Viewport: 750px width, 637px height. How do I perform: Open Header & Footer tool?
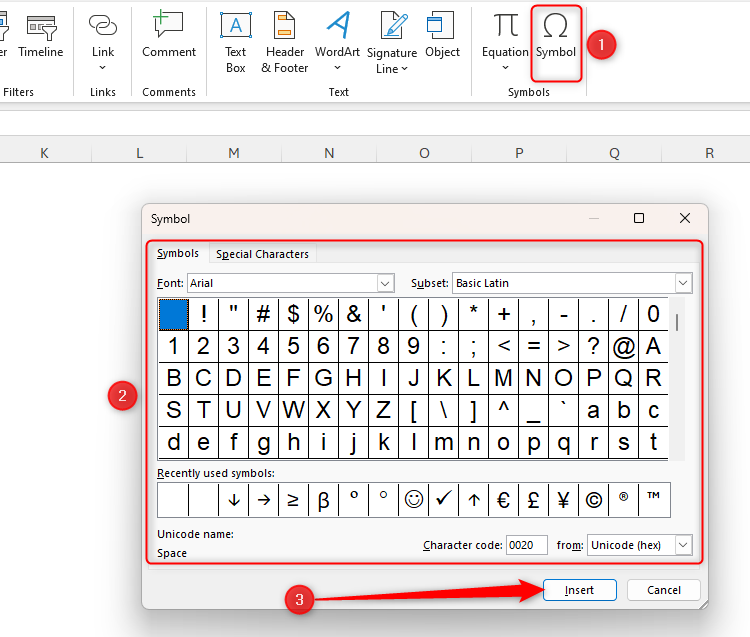click(285, 40)
